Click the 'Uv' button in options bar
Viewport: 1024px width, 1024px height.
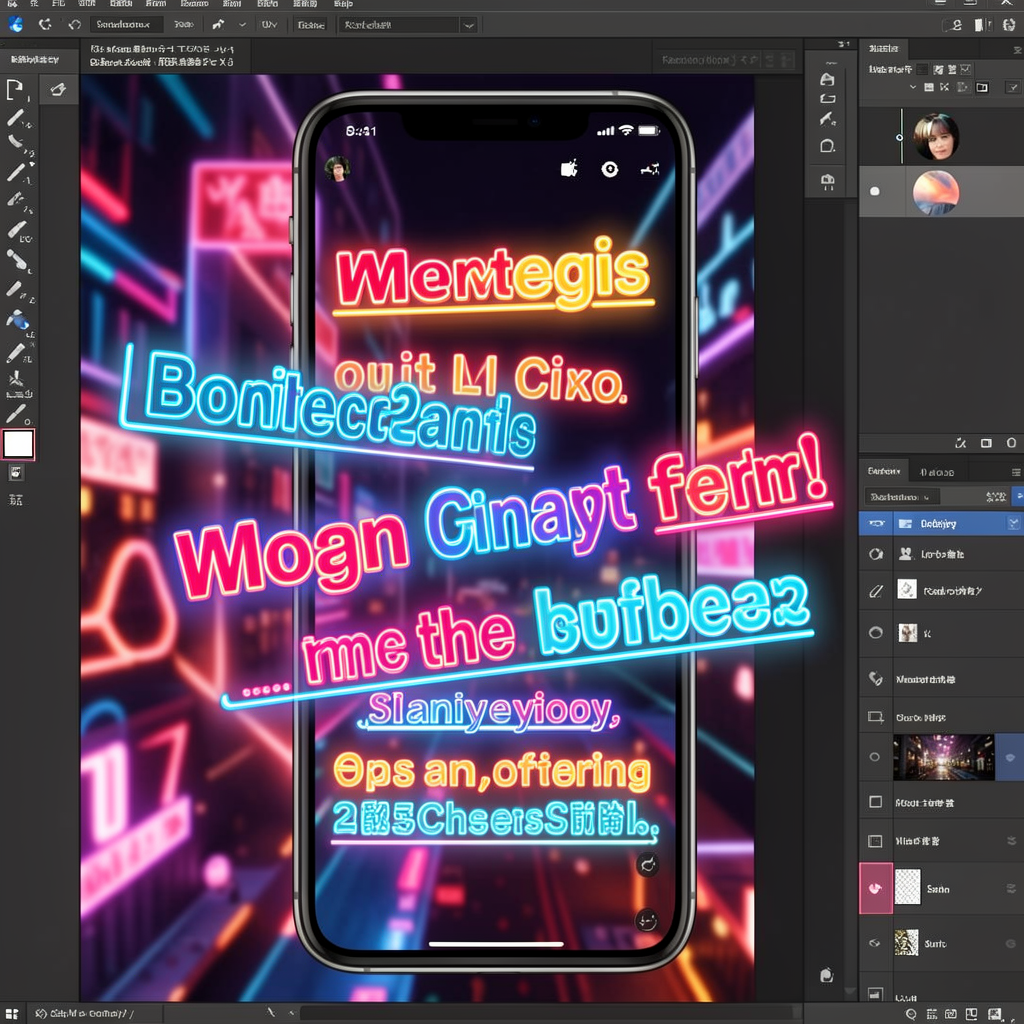coord(269,25)
